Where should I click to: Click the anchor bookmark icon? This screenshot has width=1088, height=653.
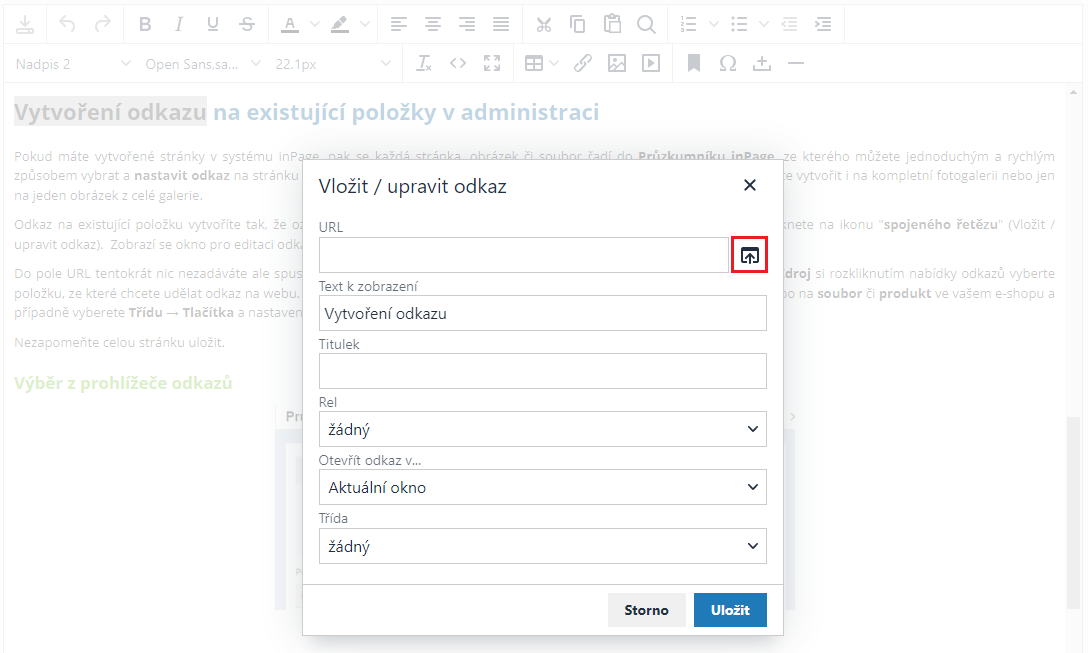[x=694, y=64]
